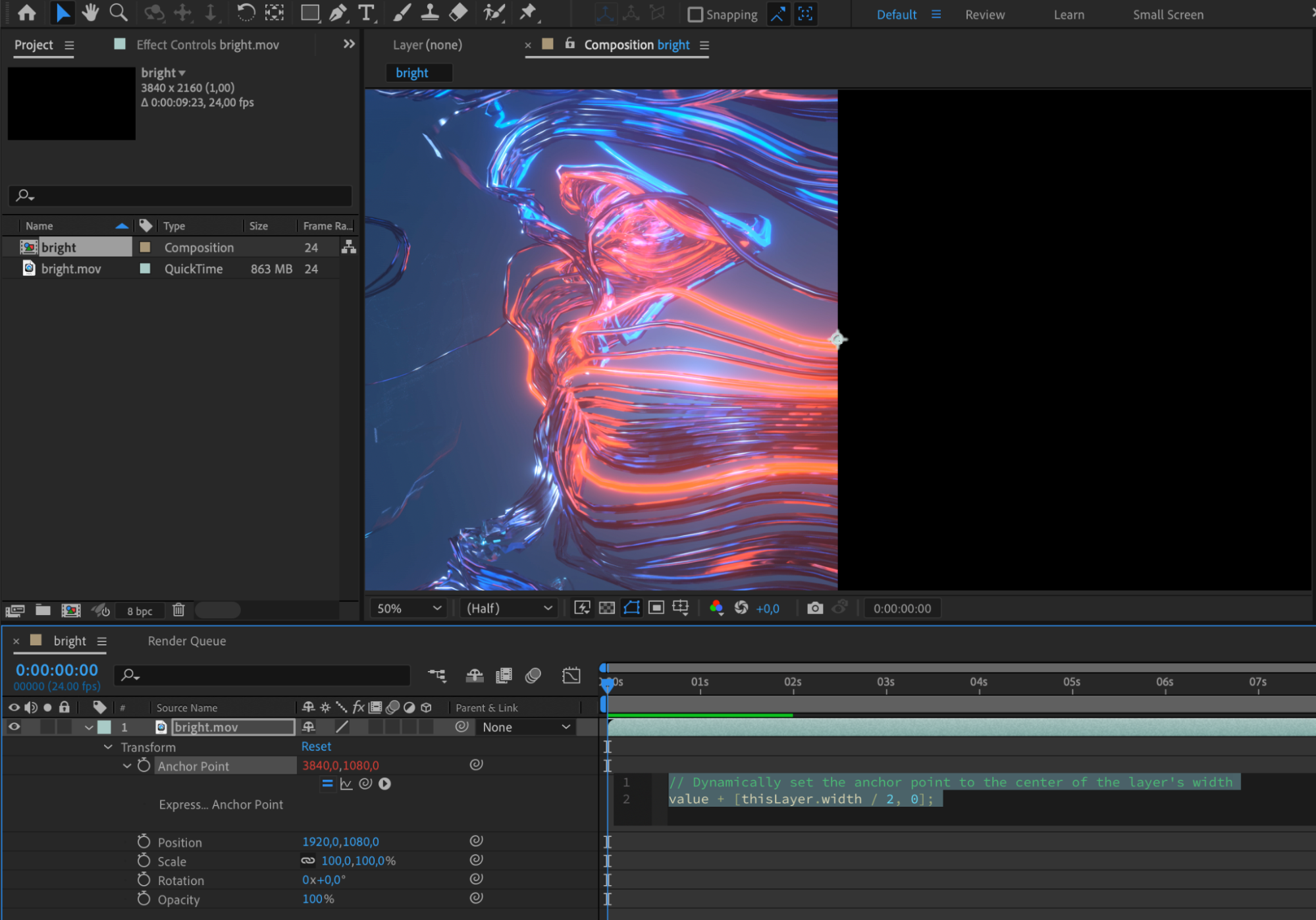Open the (Half) resolution dropdown

coord(508,608)
